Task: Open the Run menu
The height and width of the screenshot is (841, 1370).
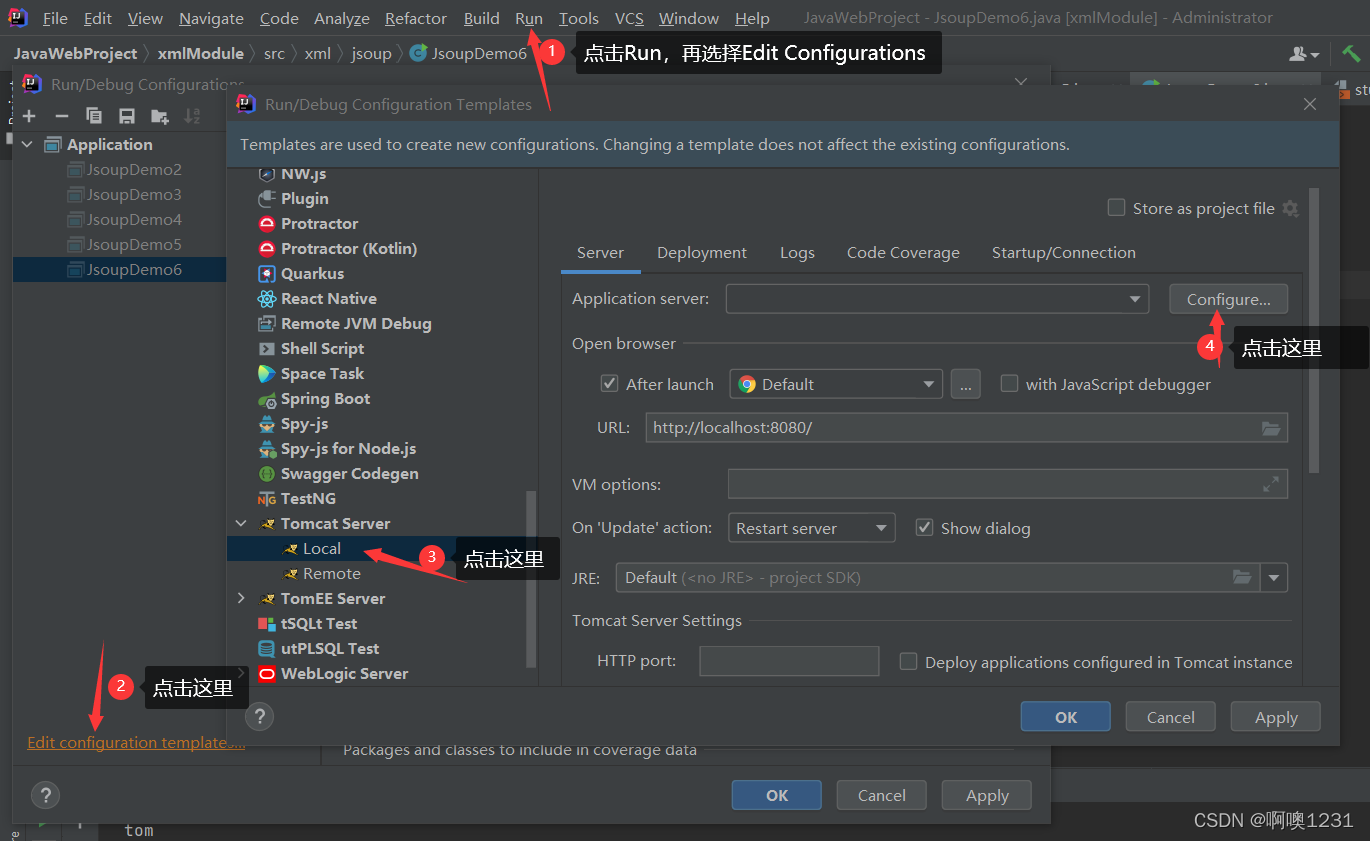Action: [x=529, y=18]
